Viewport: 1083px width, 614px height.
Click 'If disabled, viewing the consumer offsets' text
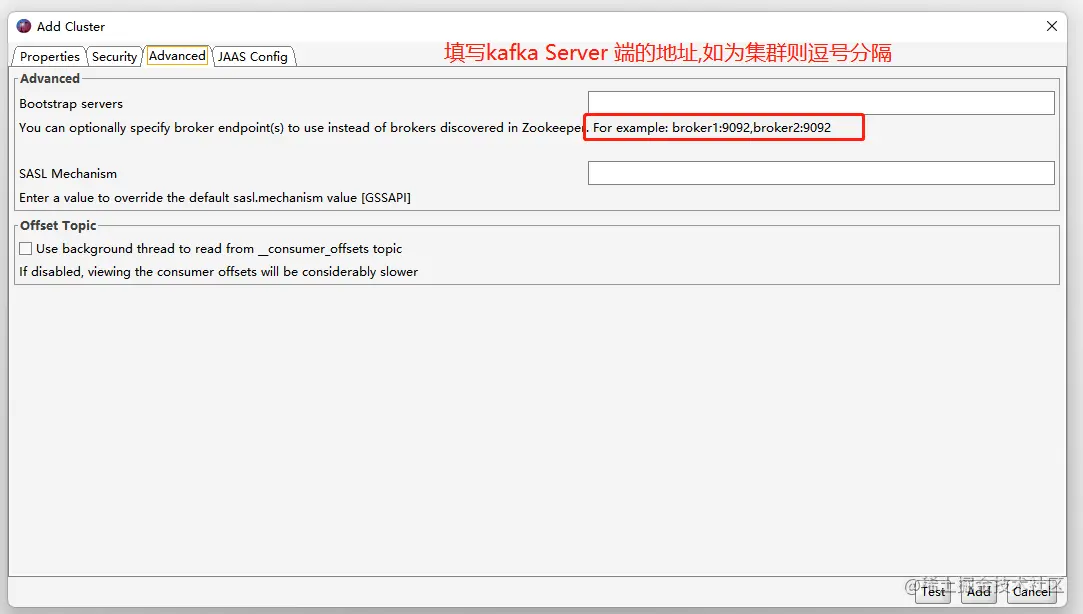tap(218, 271)
